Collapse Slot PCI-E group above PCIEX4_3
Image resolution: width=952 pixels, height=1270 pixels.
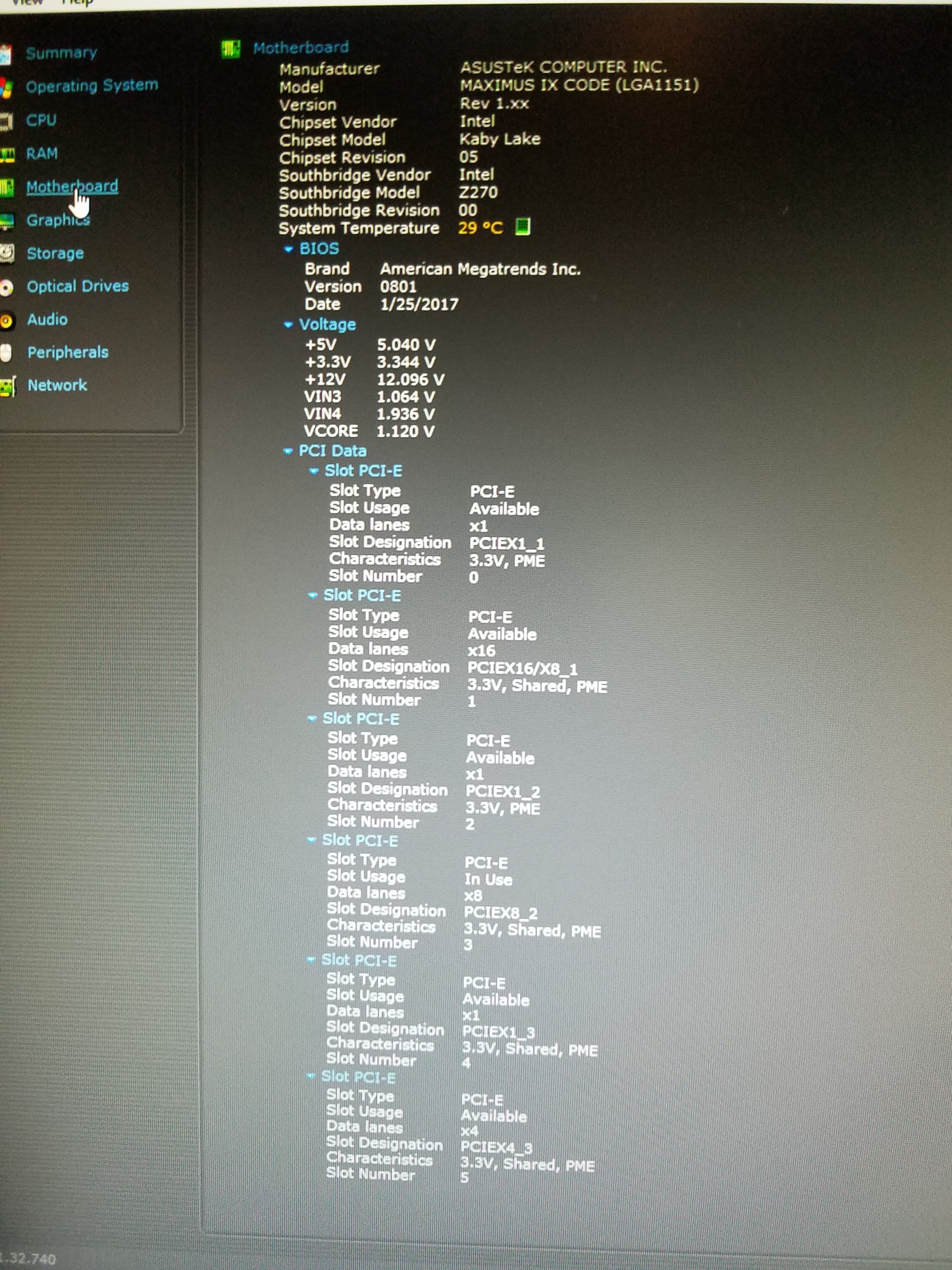[310, 1077]
